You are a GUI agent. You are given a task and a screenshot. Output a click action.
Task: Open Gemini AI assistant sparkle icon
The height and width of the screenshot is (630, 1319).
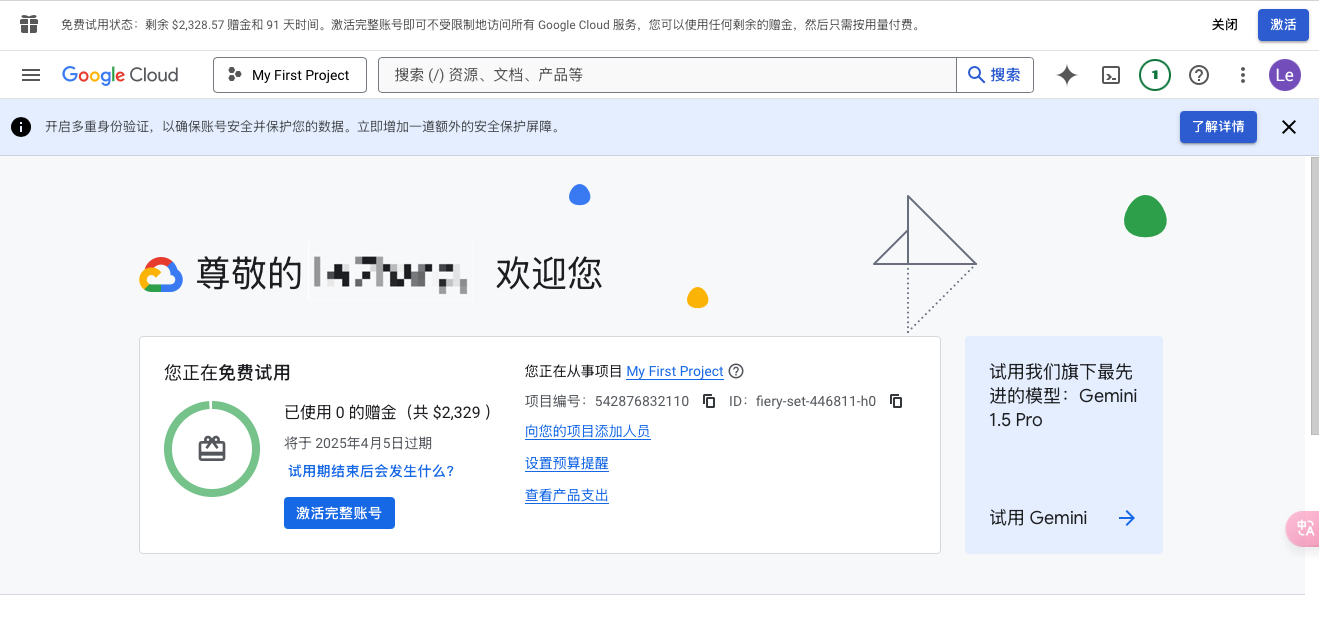point(1067,75)
